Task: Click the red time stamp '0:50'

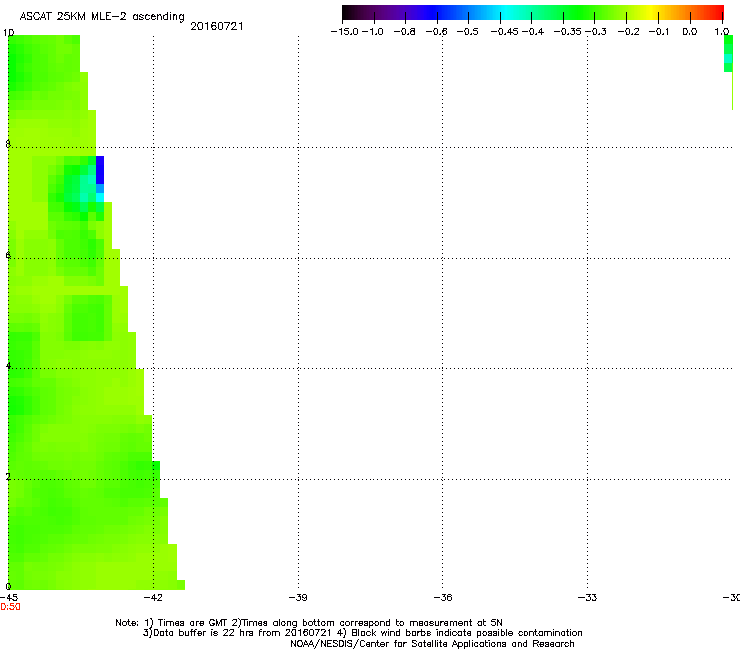Action: tap(10, 607)
